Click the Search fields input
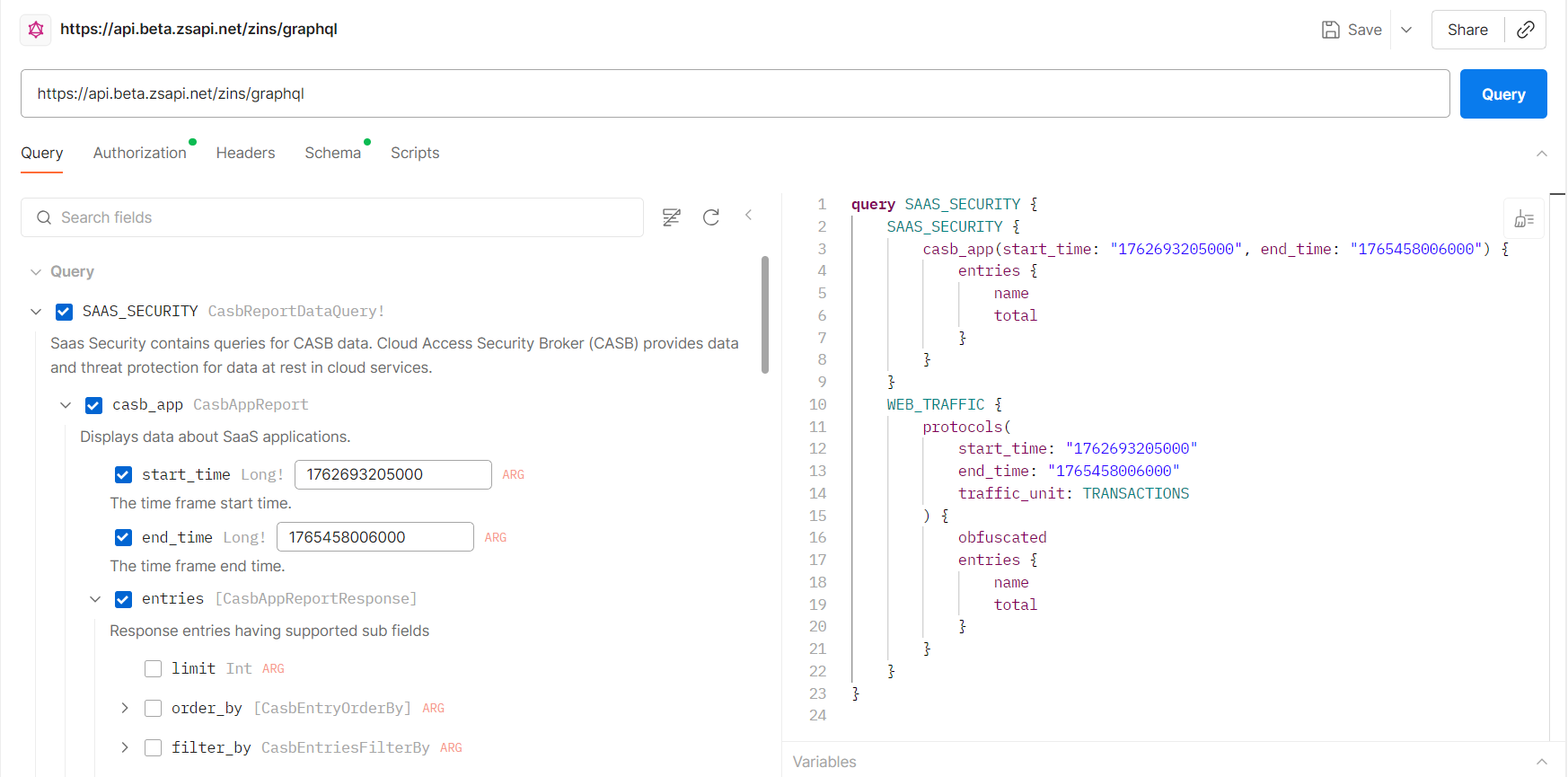 click(x=332, y=217)
